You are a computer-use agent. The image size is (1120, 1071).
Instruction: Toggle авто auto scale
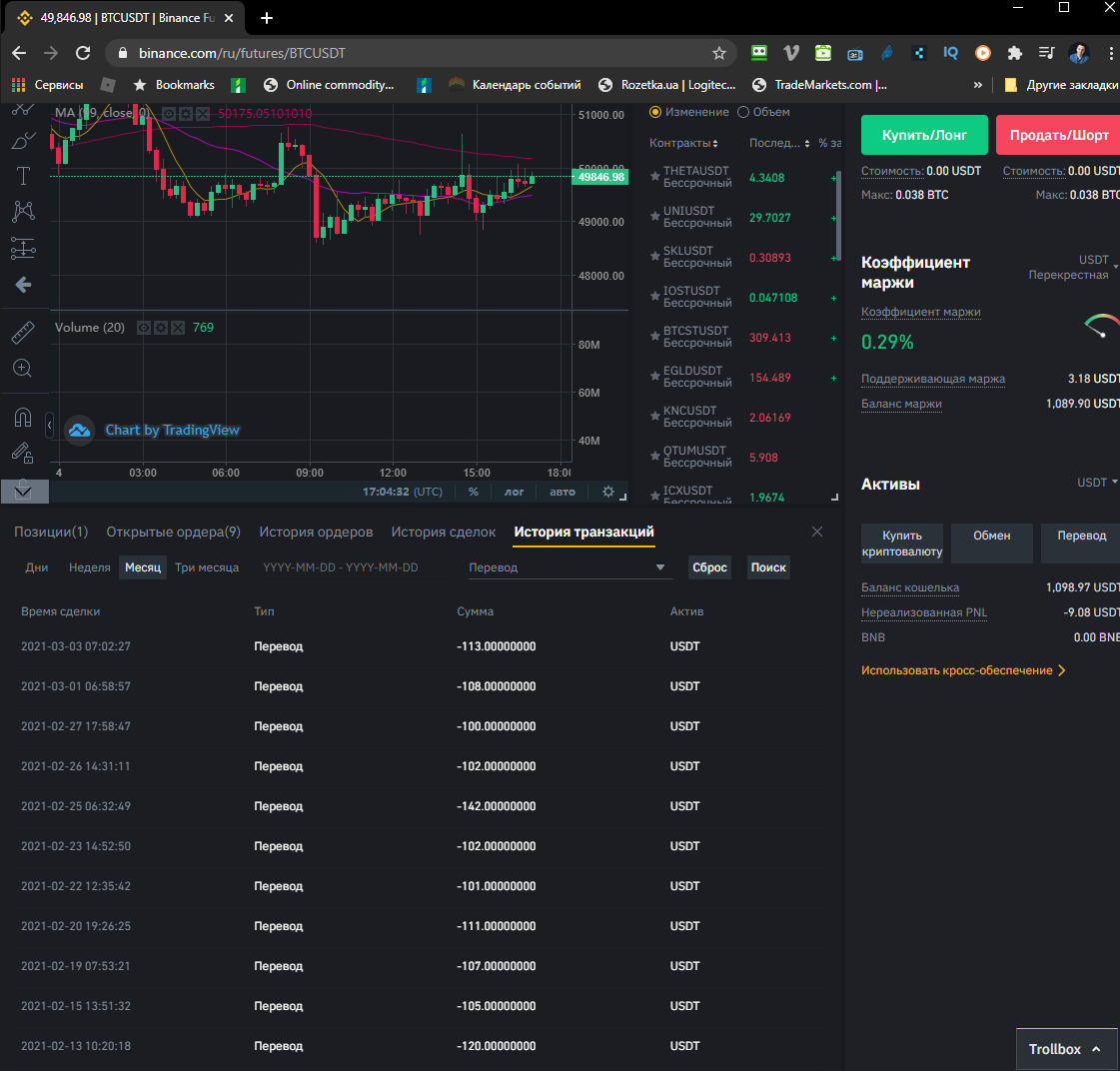point(562,492)
